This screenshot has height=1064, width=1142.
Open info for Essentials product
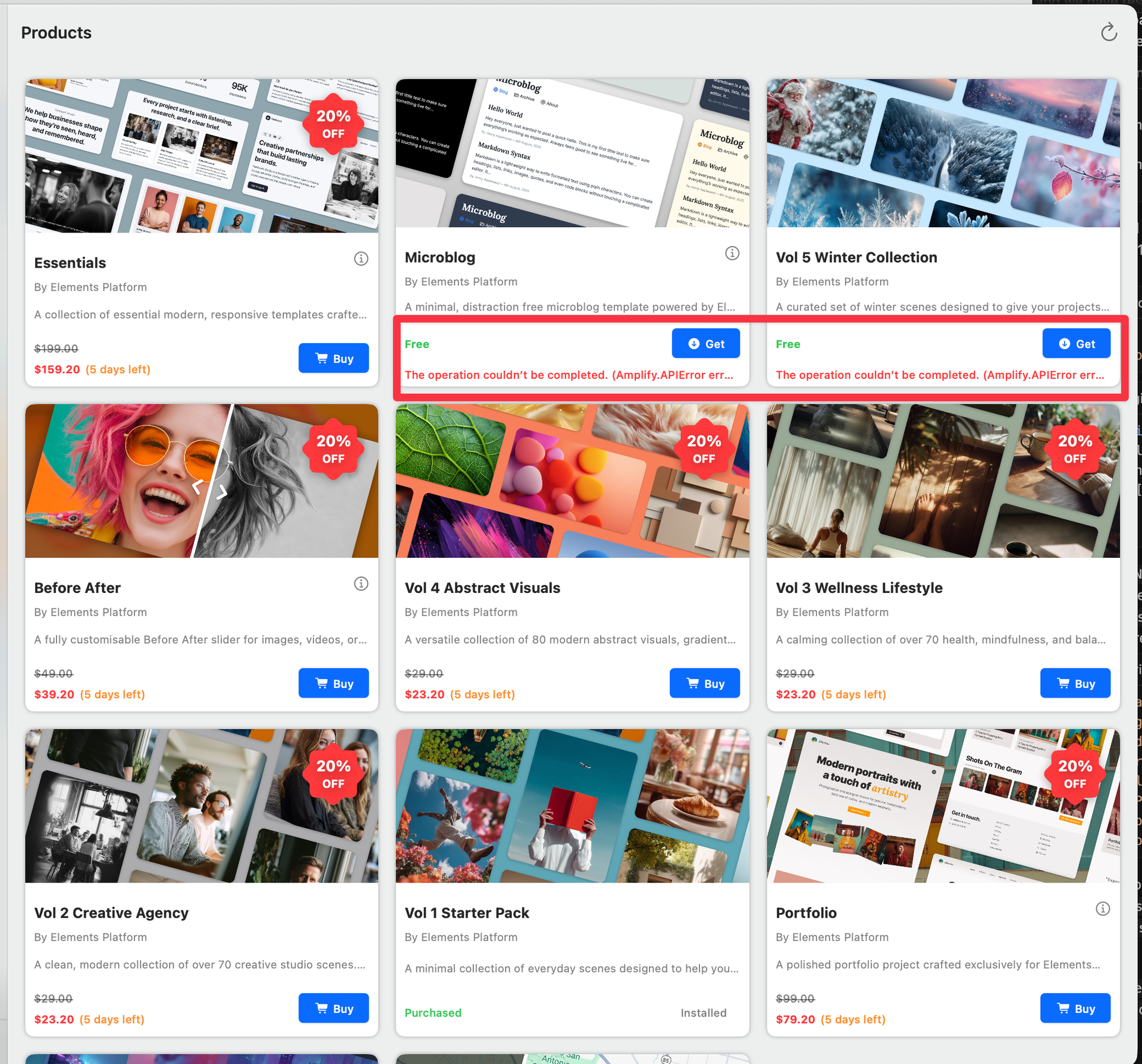[x=361, y=259]
